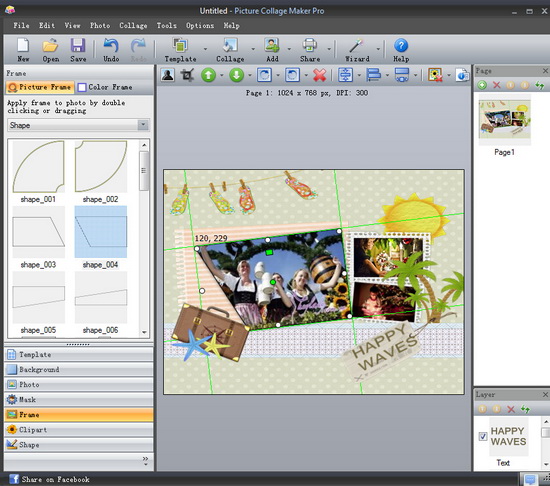
Task: Switch to the Background panel tab
Action: [x=79, y=370]
